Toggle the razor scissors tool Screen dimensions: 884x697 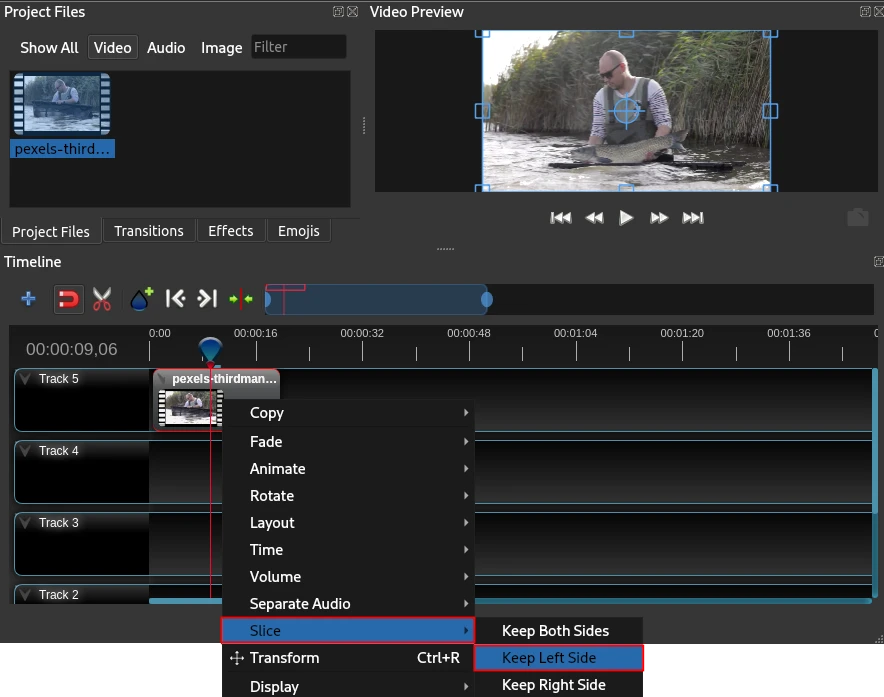tap(102, 299)
